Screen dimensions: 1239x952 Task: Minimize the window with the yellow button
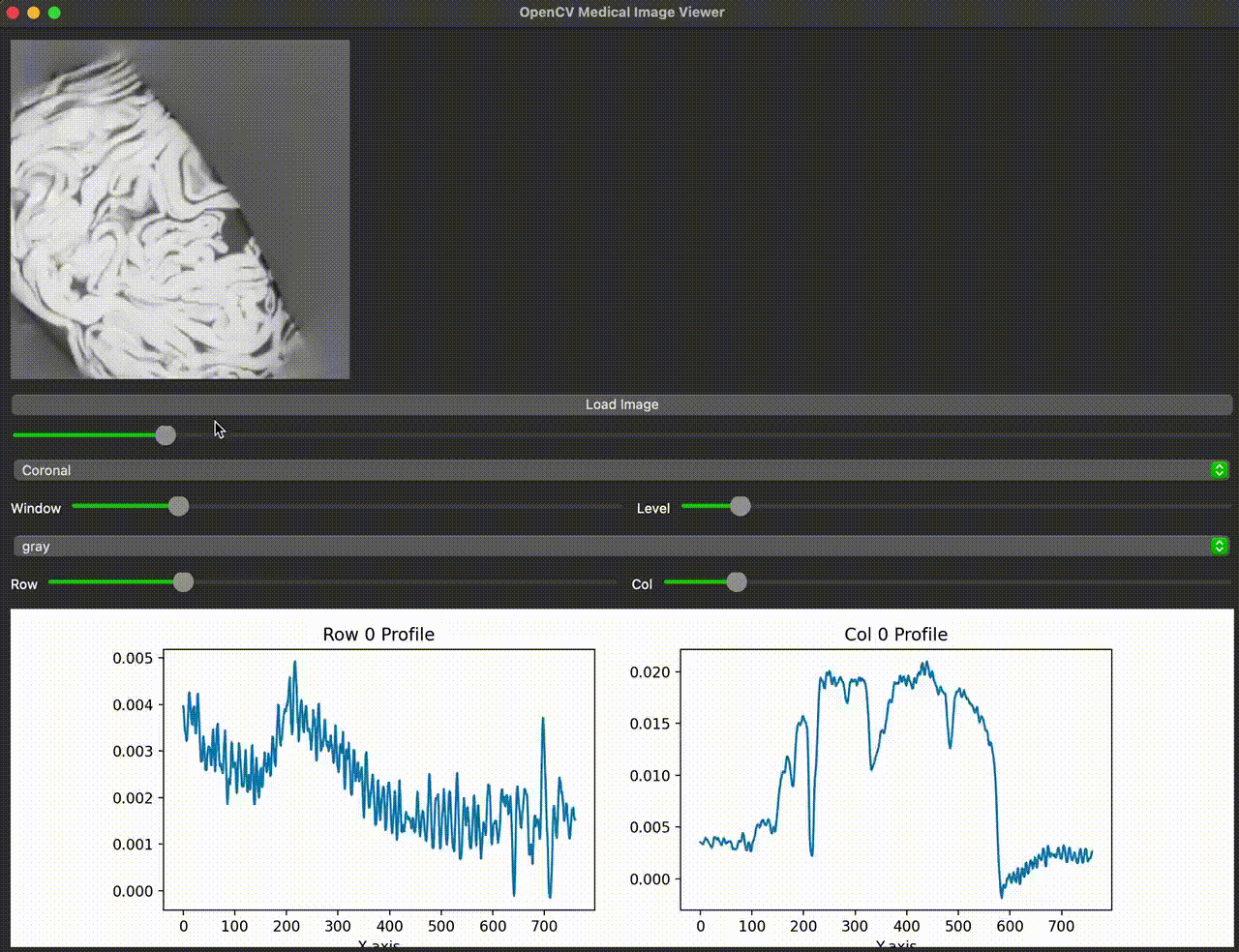coord(33,13)
